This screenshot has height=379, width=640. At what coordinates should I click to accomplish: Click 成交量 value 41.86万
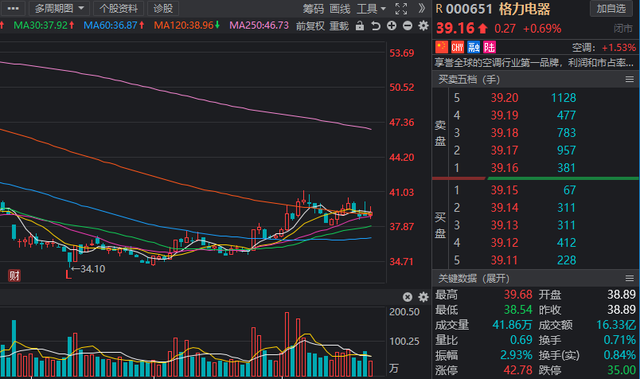coord(512,325)
